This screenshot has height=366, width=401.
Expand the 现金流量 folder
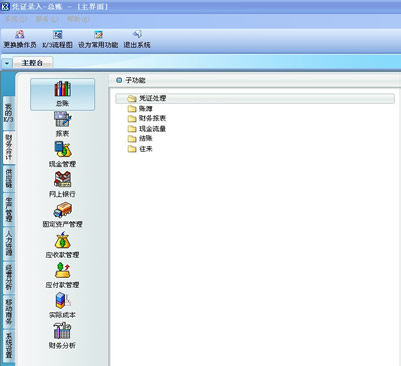coord(147,129)
